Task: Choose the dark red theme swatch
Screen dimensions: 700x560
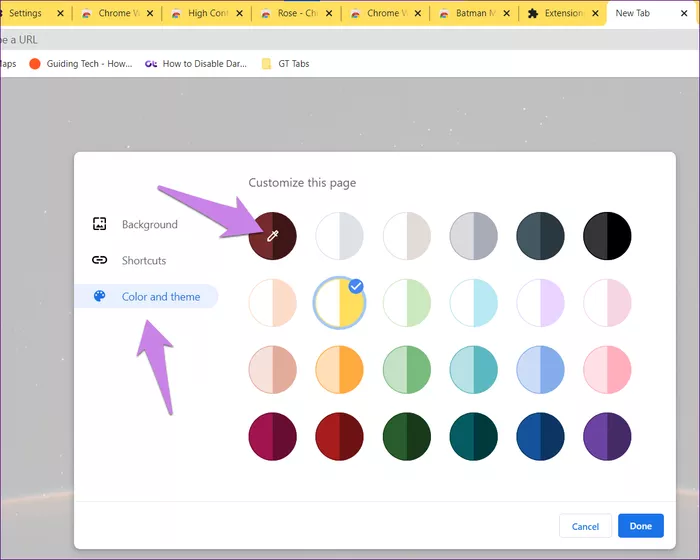Action: pos(339,436)
